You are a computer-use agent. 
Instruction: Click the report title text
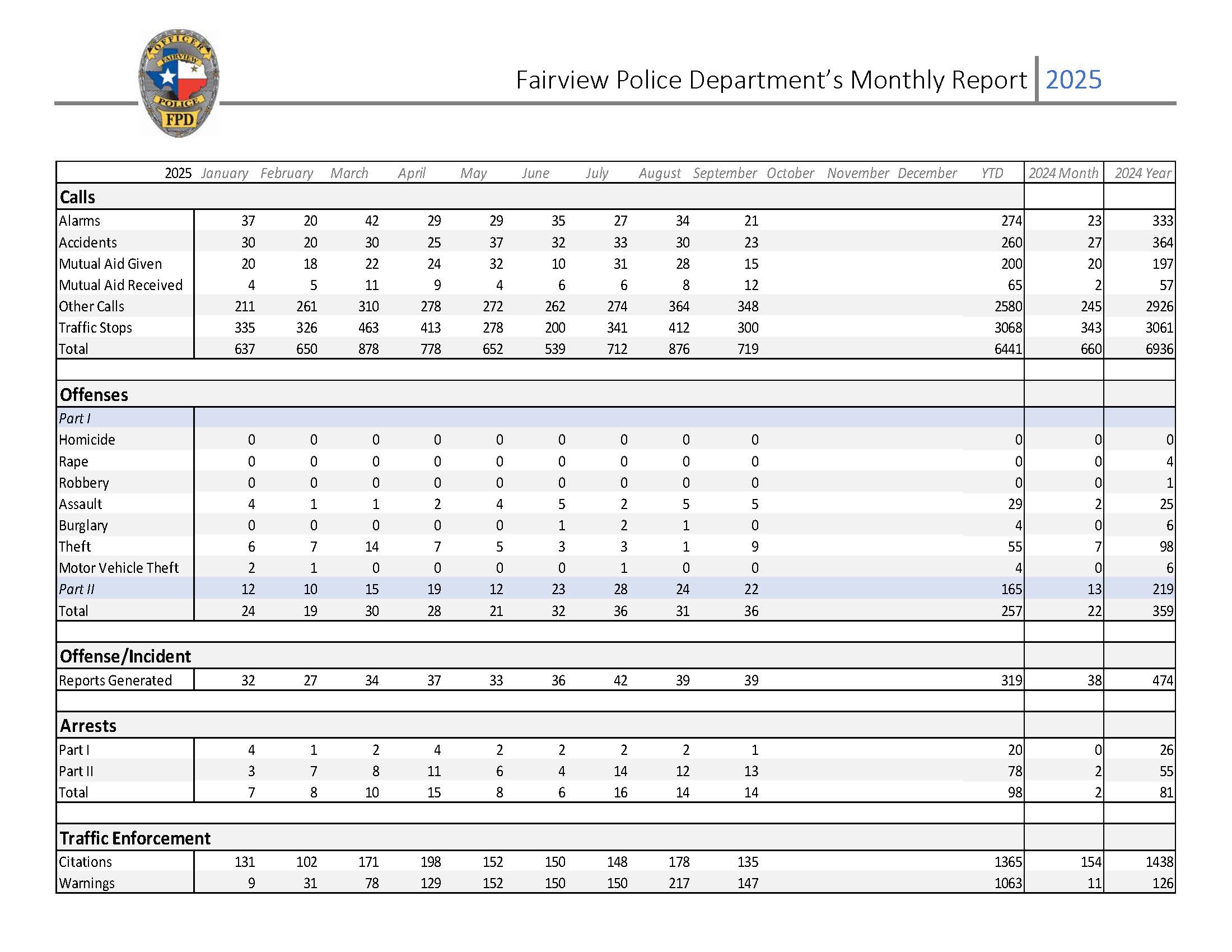(773, 80)
